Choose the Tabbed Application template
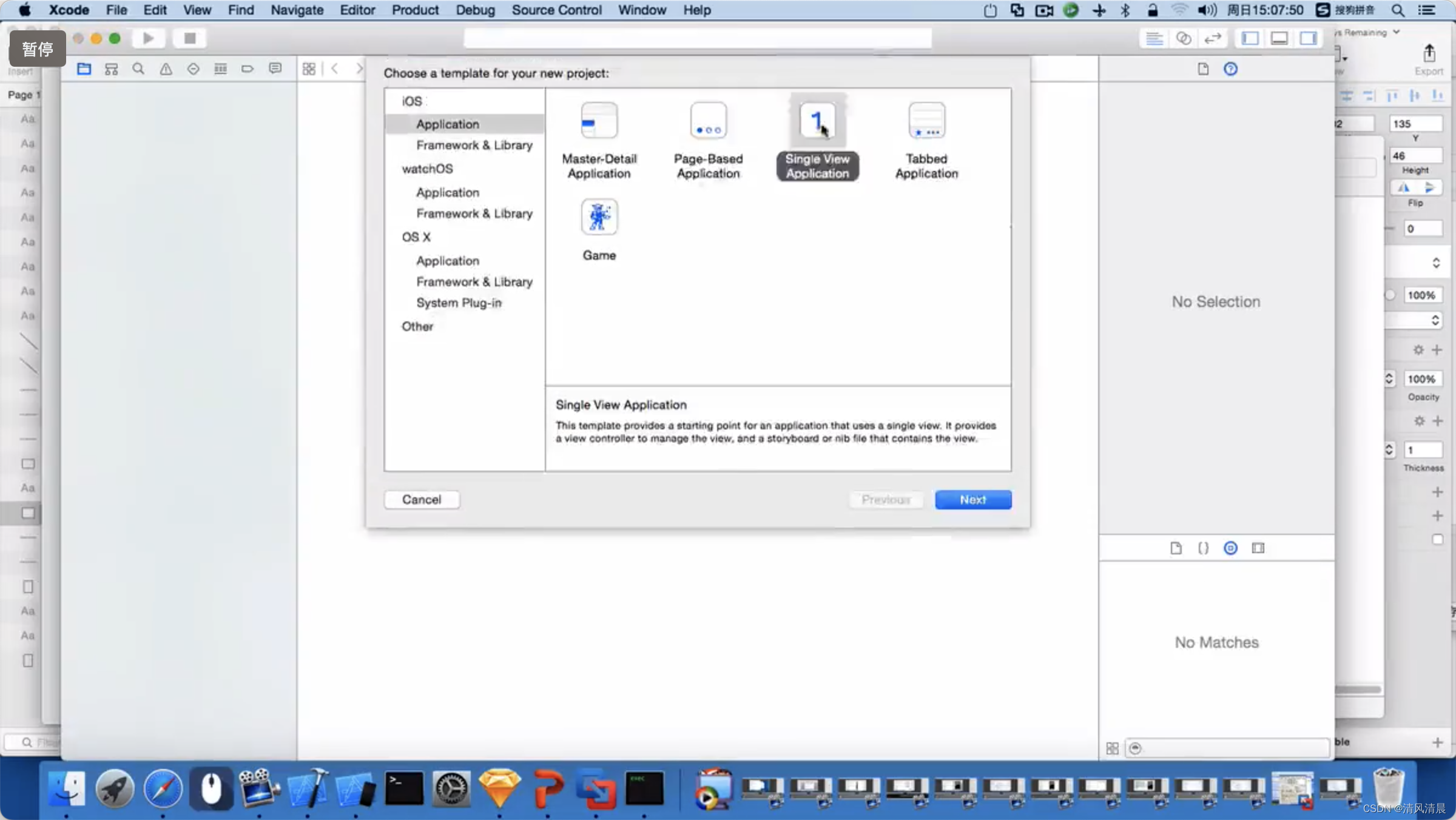 [x=926, y=141]
